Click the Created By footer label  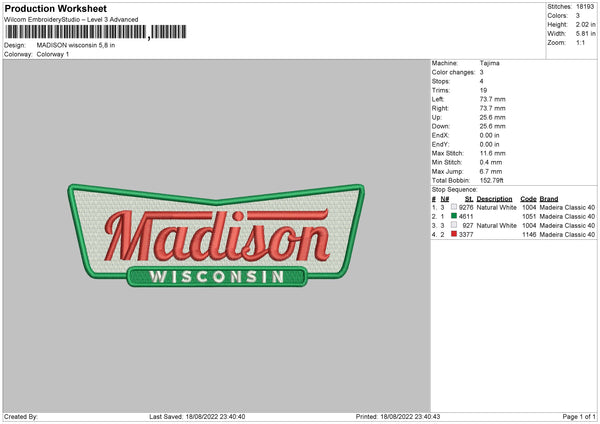21,417
